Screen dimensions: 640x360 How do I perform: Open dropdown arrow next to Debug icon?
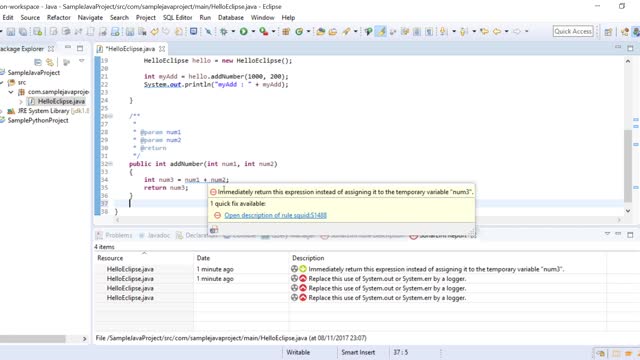click(x=233, y=31)
